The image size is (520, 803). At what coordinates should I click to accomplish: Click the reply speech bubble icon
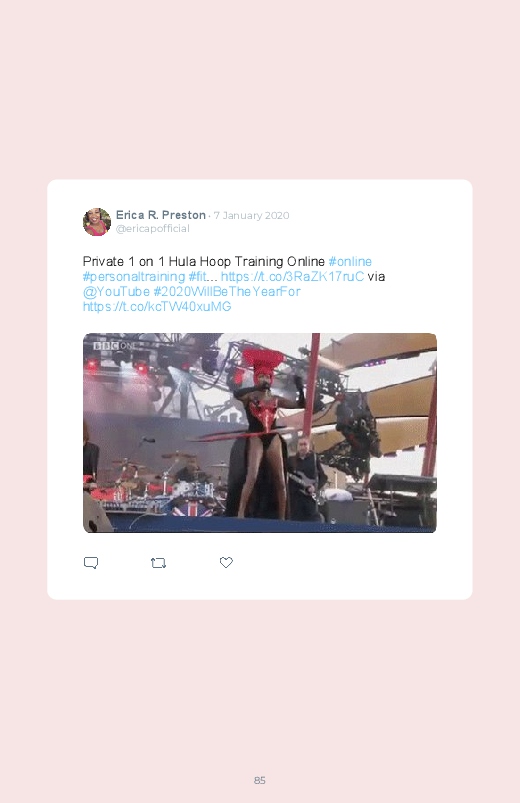point(91,563)
